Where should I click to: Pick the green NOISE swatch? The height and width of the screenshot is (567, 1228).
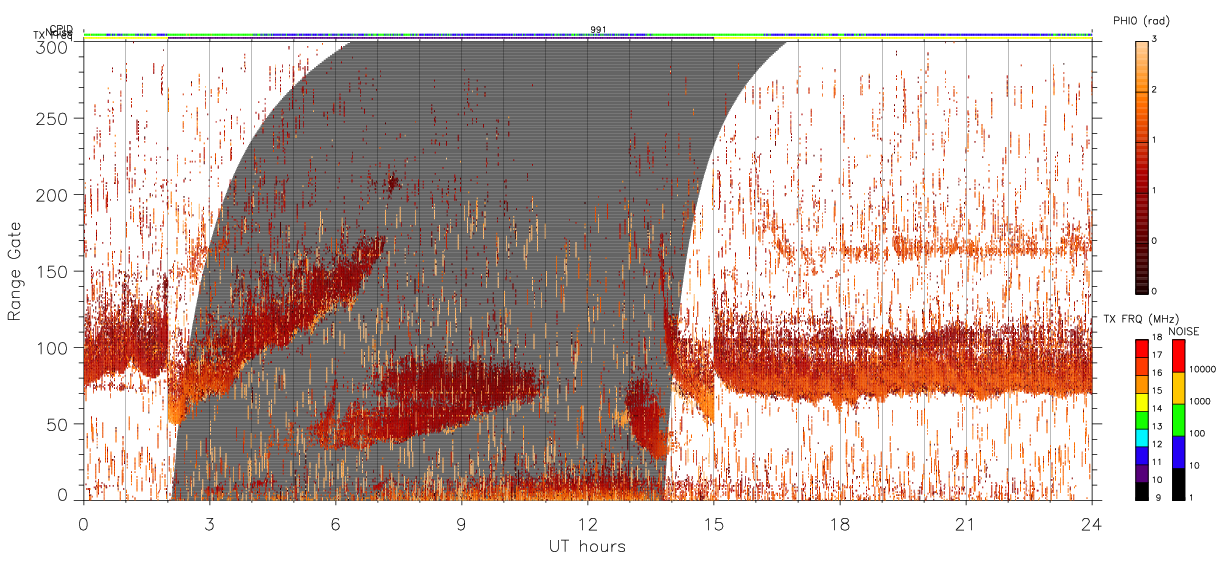(x=1179, y=419)
